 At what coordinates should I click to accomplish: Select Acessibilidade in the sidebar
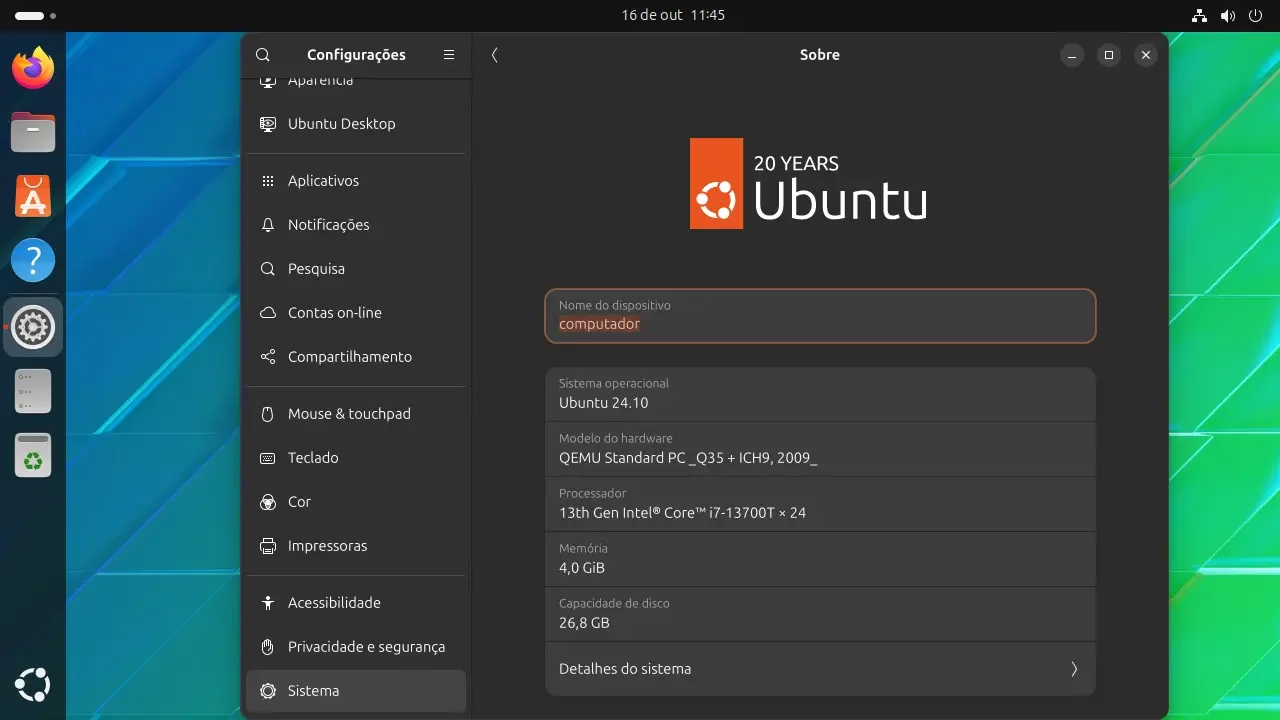(x=356, y=603)
